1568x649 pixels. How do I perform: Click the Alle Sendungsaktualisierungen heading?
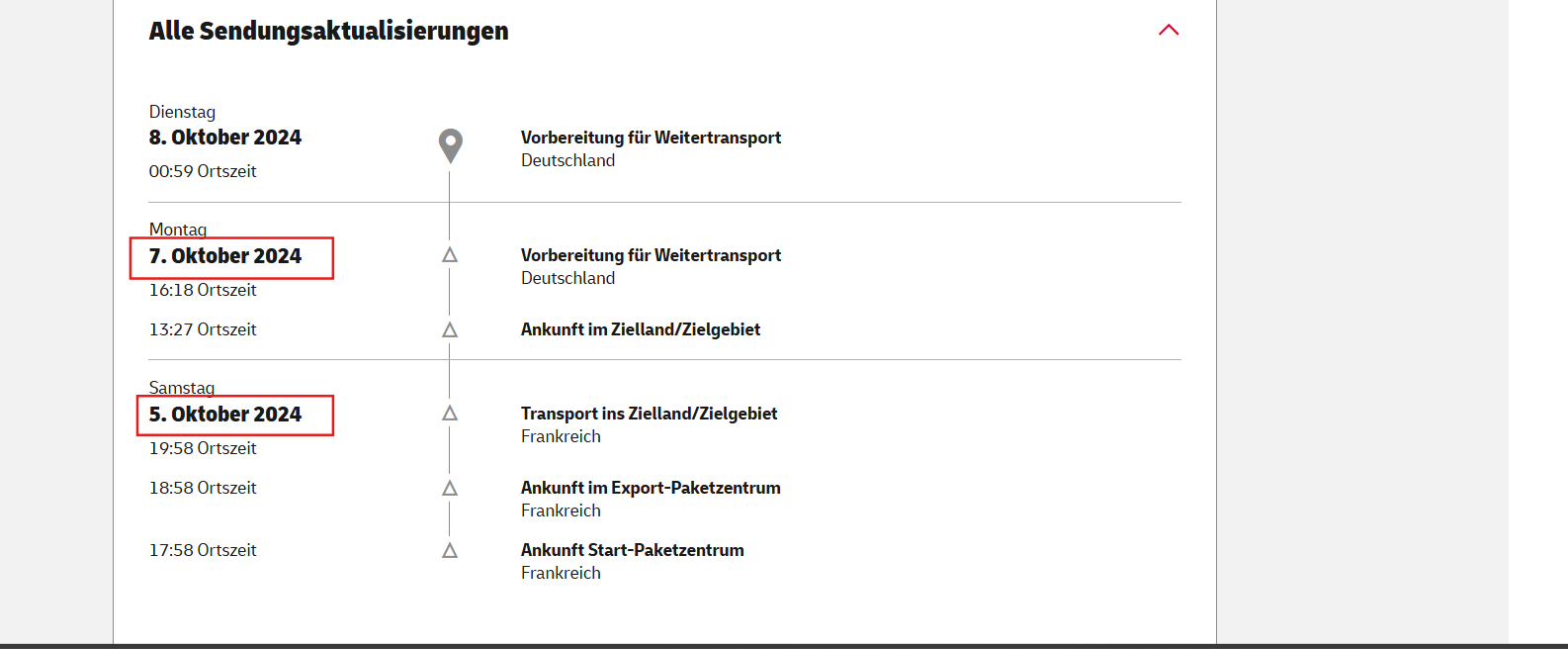pyautogui.click(x=328, y=31)
